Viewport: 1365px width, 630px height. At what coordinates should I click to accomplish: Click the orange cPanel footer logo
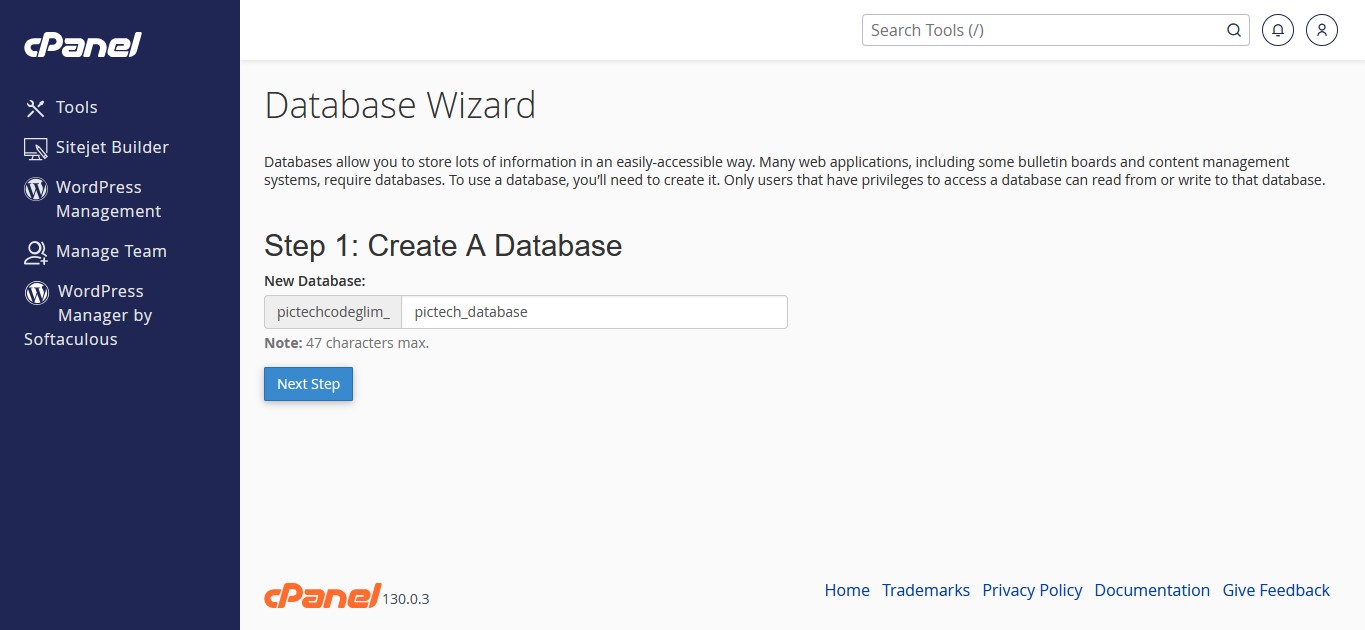click(322, 595)
